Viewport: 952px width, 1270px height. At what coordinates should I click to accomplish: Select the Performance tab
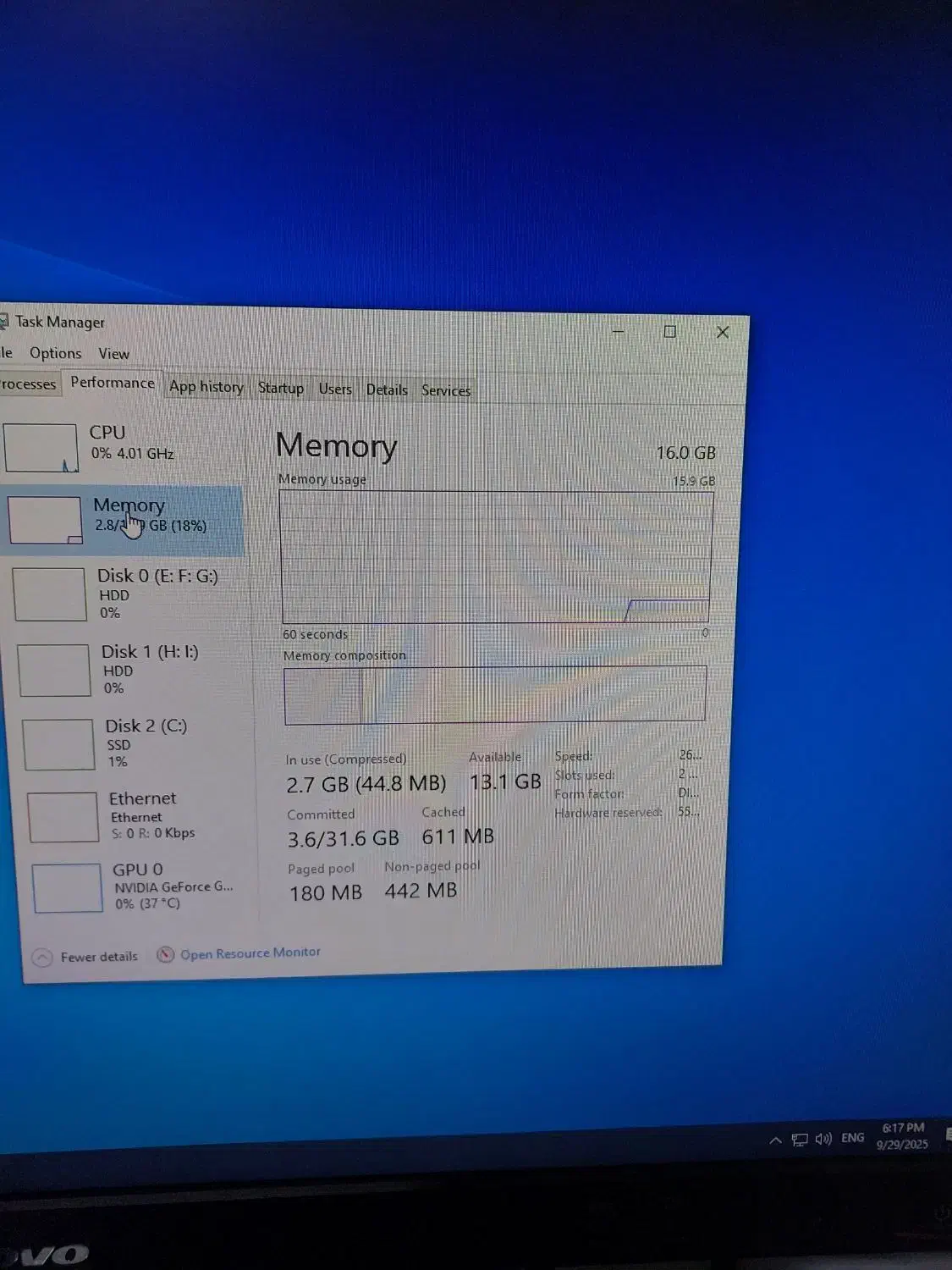113,383
